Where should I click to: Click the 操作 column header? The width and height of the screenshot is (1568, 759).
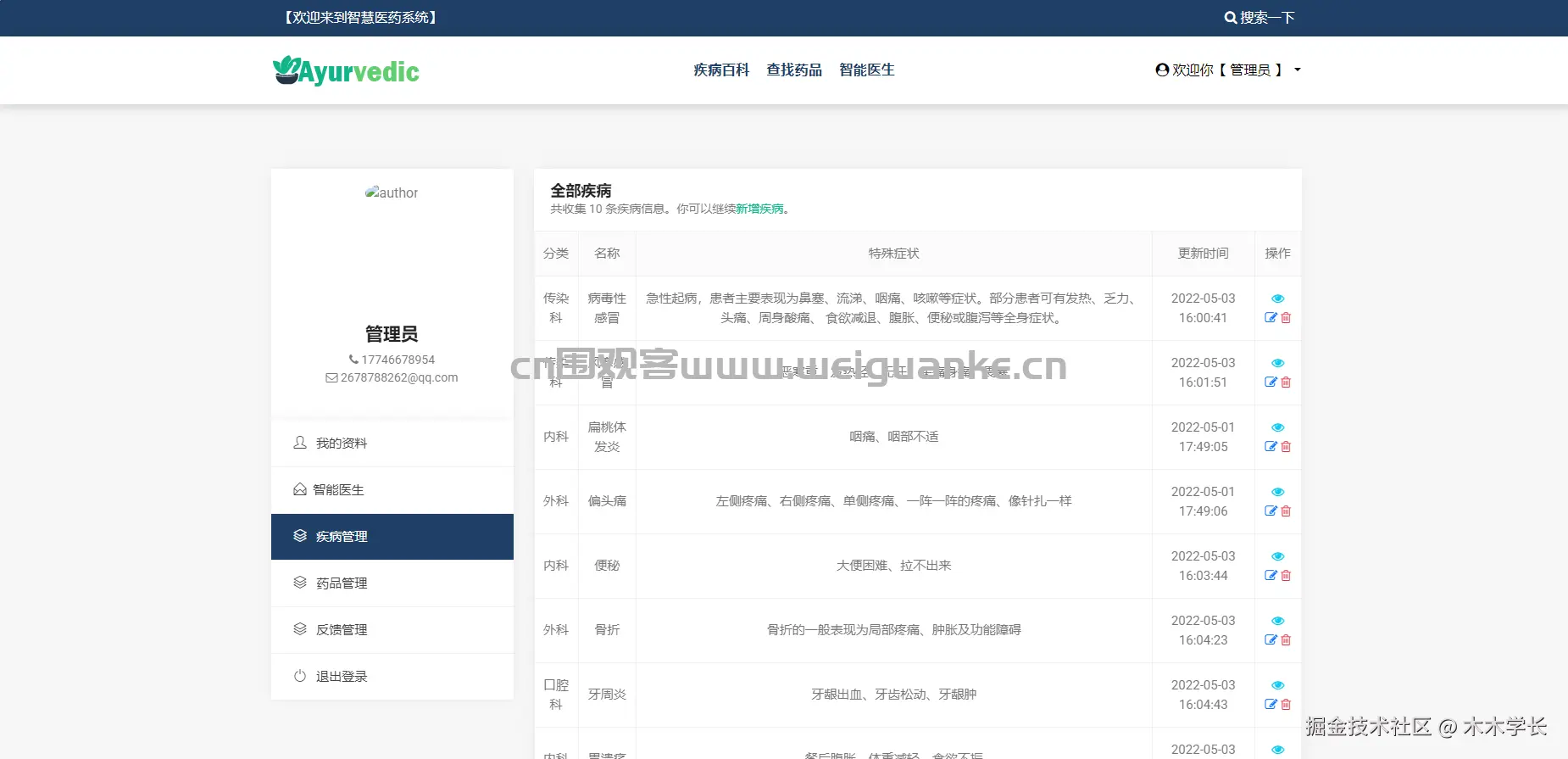pyautogui.click(x=1277, y=253)
